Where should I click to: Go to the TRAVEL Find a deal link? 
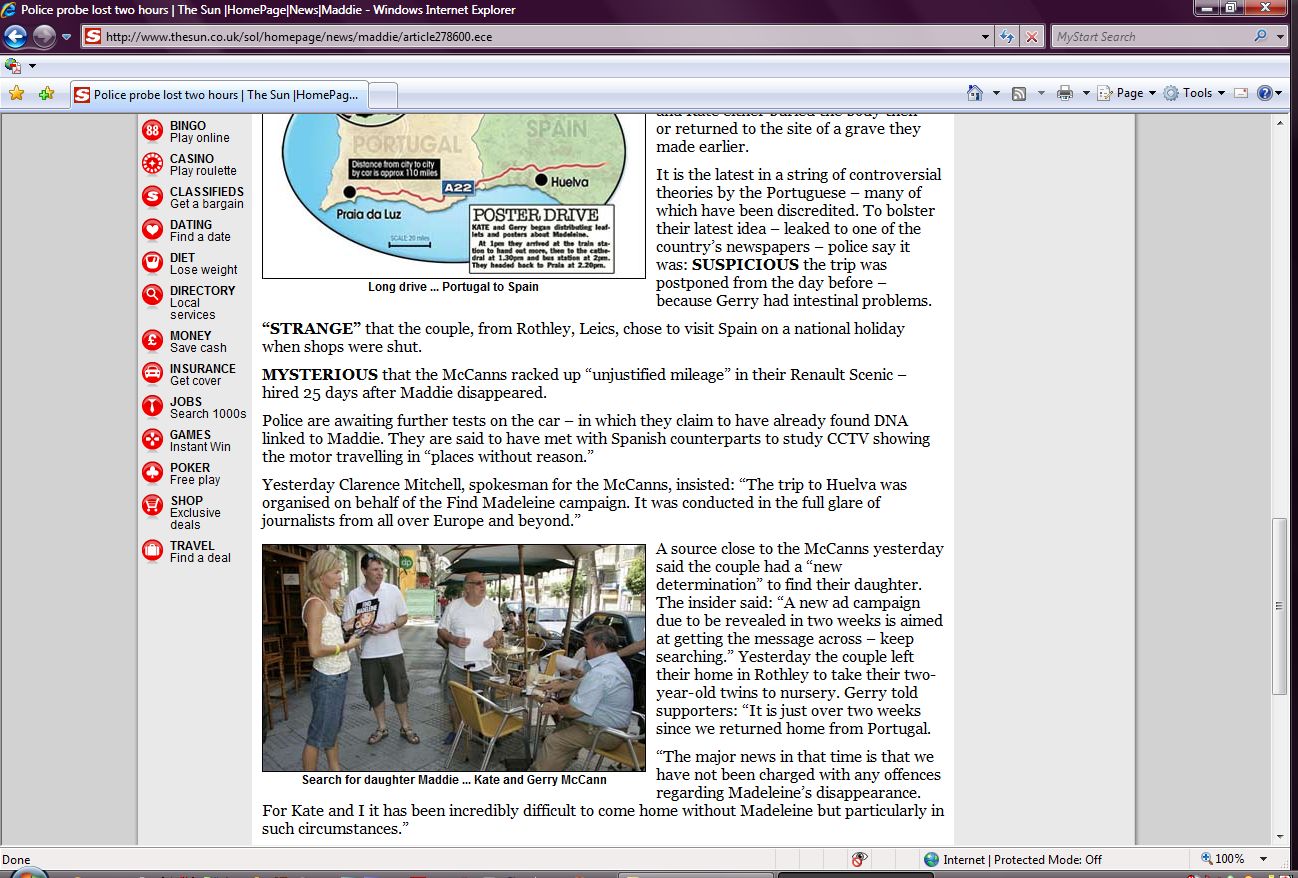198,552
